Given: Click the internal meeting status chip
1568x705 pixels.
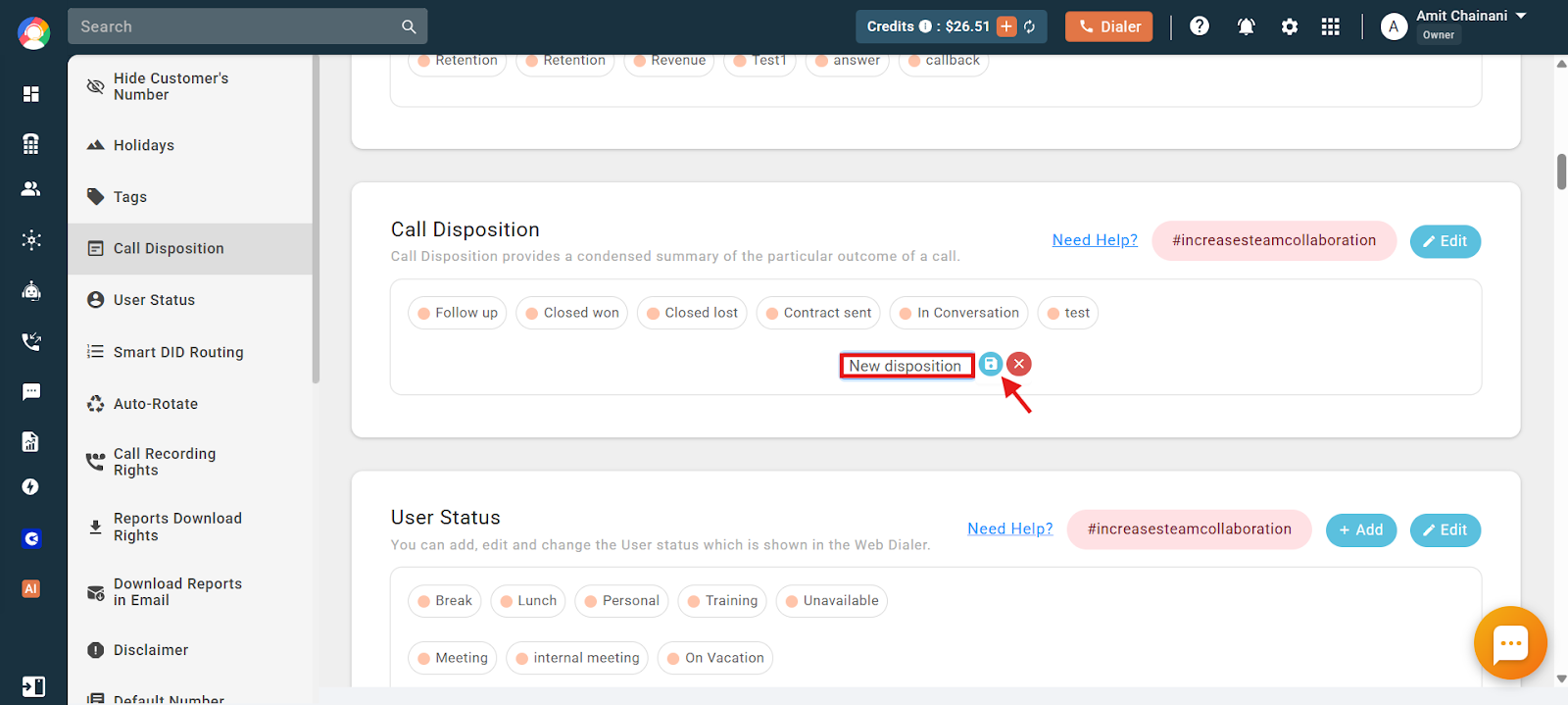Looking at the screenshot, I should 577,658.
